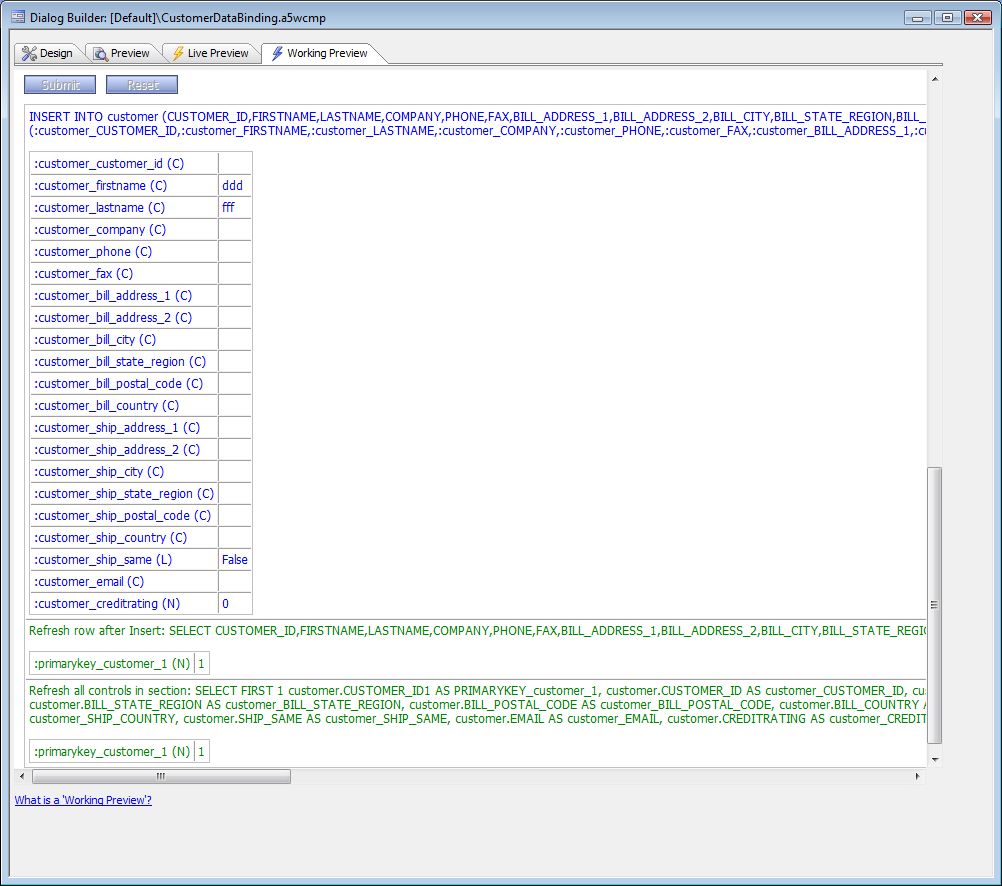The width and height of the screenshot is (1002, 886).
Task: Select the :customer_company (C) label
Action: click(100, 229)
